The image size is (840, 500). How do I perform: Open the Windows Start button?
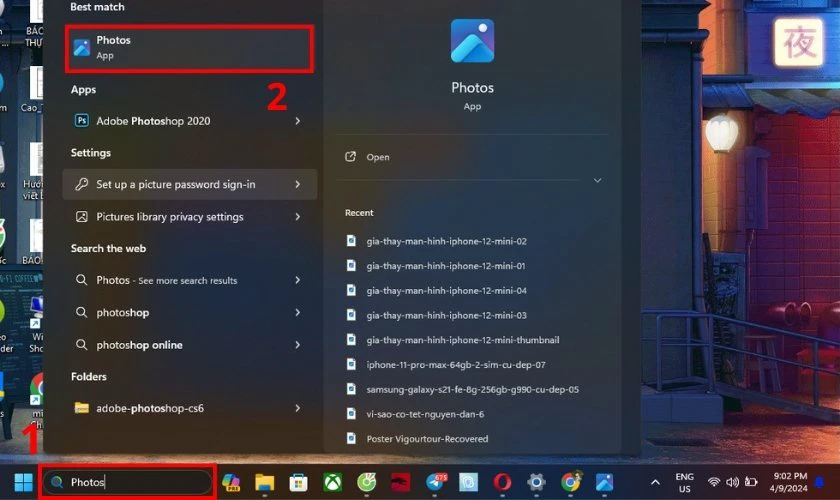pyautogui.click(x=23, y=482)
